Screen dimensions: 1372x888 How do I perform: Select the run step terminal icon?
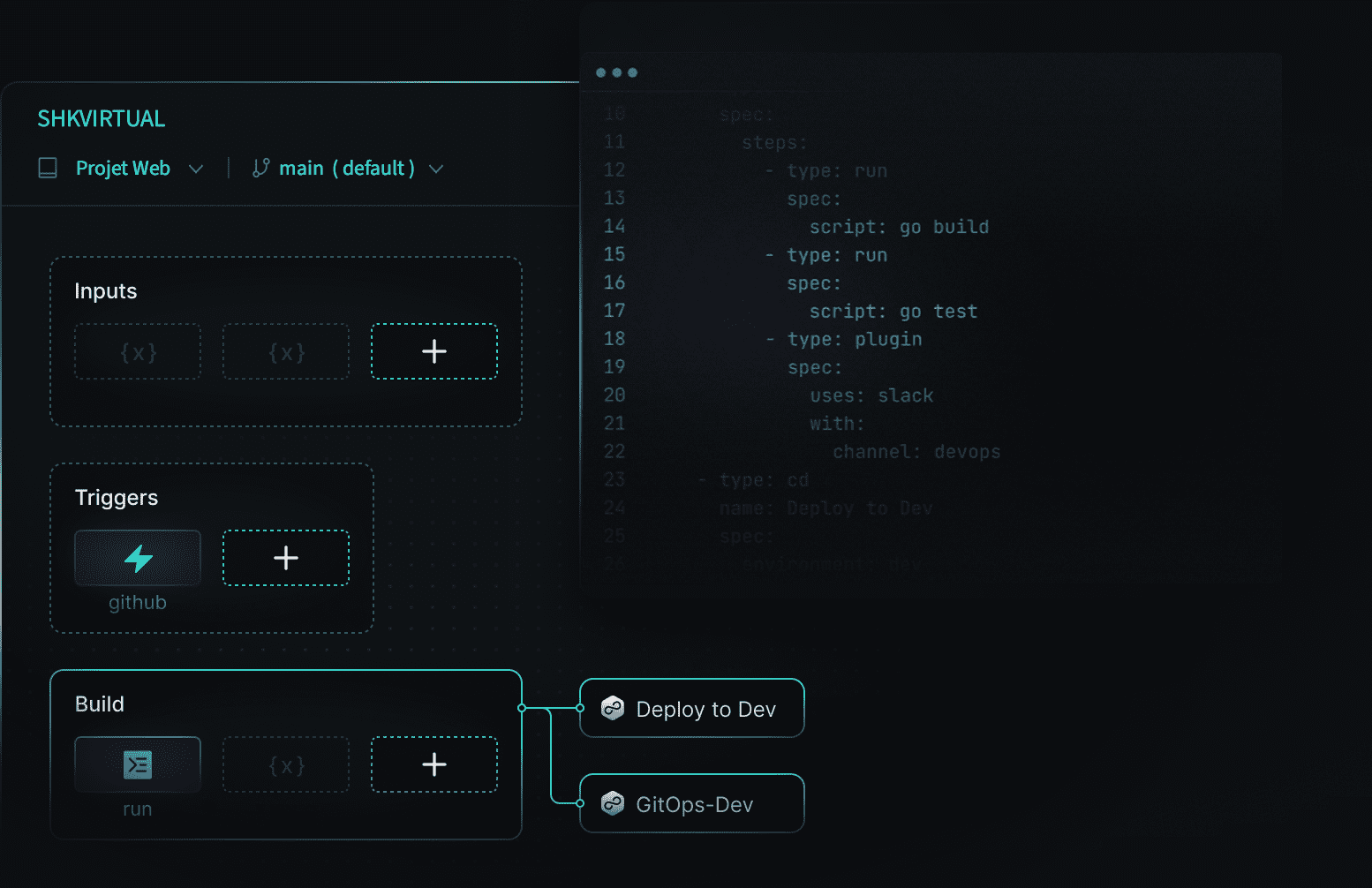click(138, 764)
